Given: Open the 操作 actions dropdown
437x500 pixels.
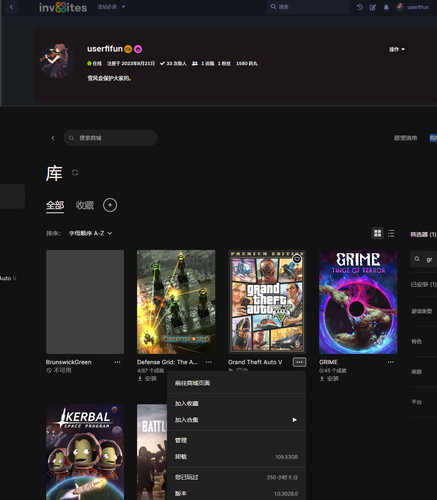Looking at the screenshot, I should pyautogui.click(x=397, y=49).
